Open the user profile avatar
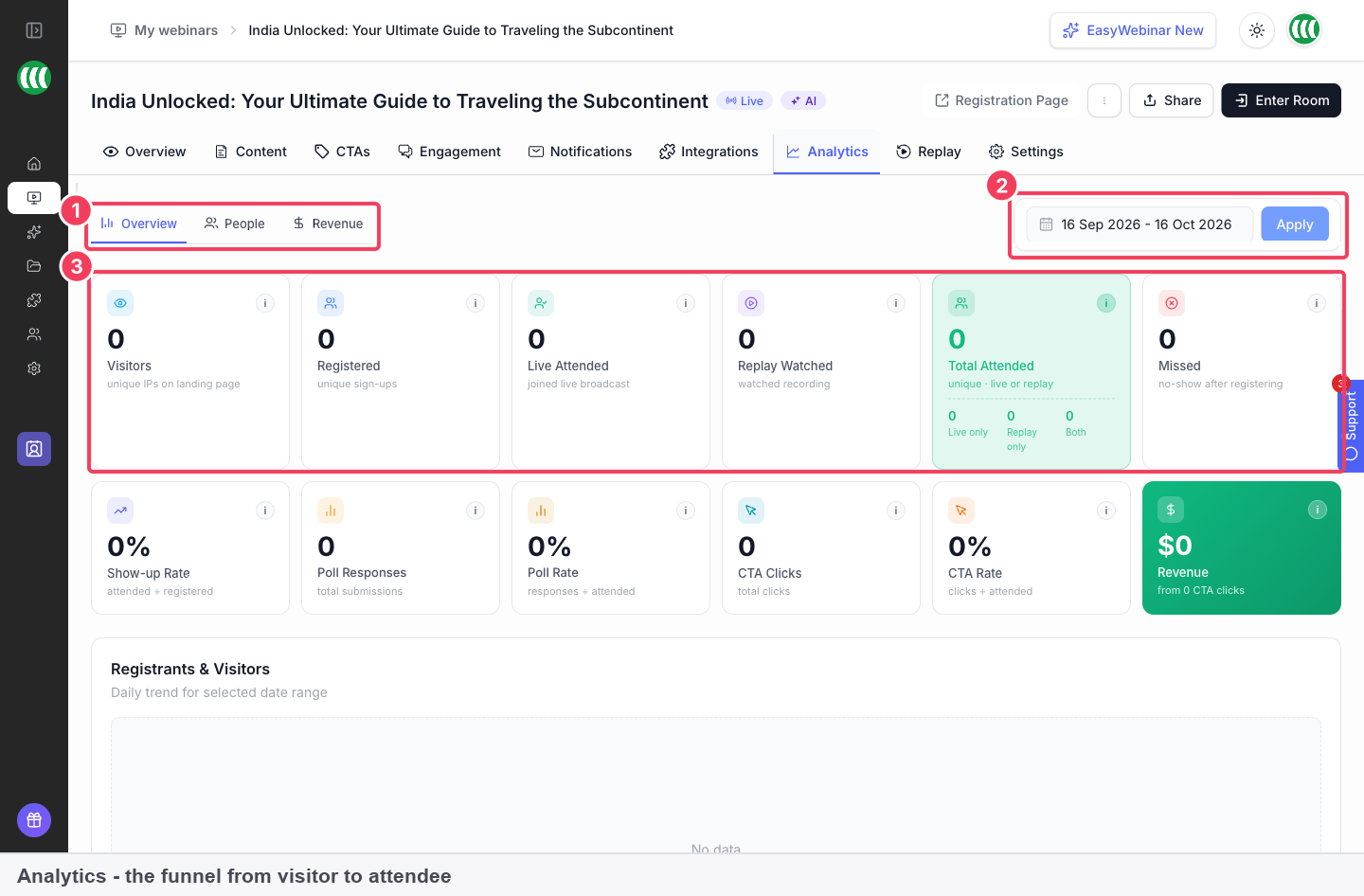This screenshot has height=896, width=1364. click(1304, 29)
